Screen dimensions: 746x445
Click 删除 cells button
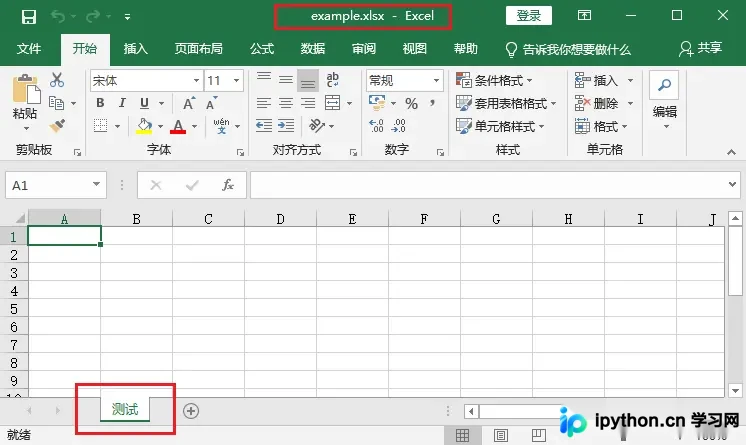pyautogui.click(x=596, y=103)
